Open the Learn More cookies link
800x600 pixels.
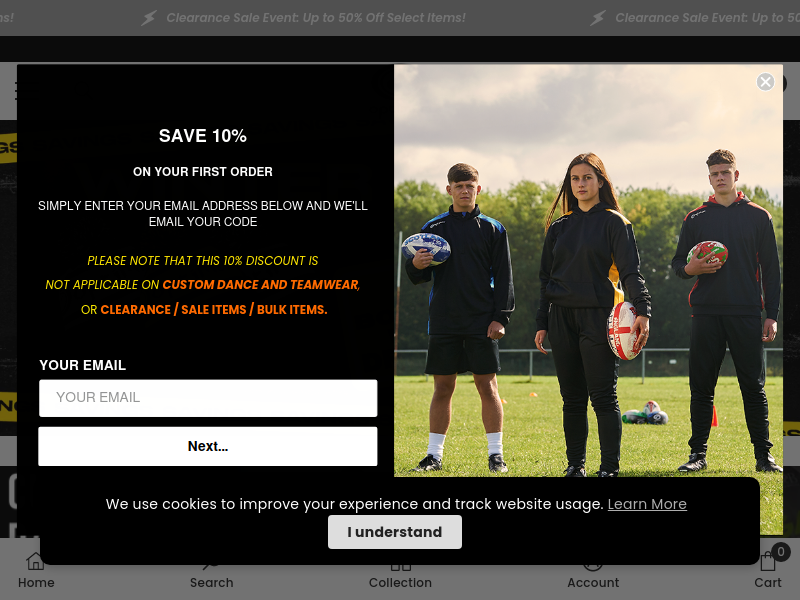tap(647, 504)
